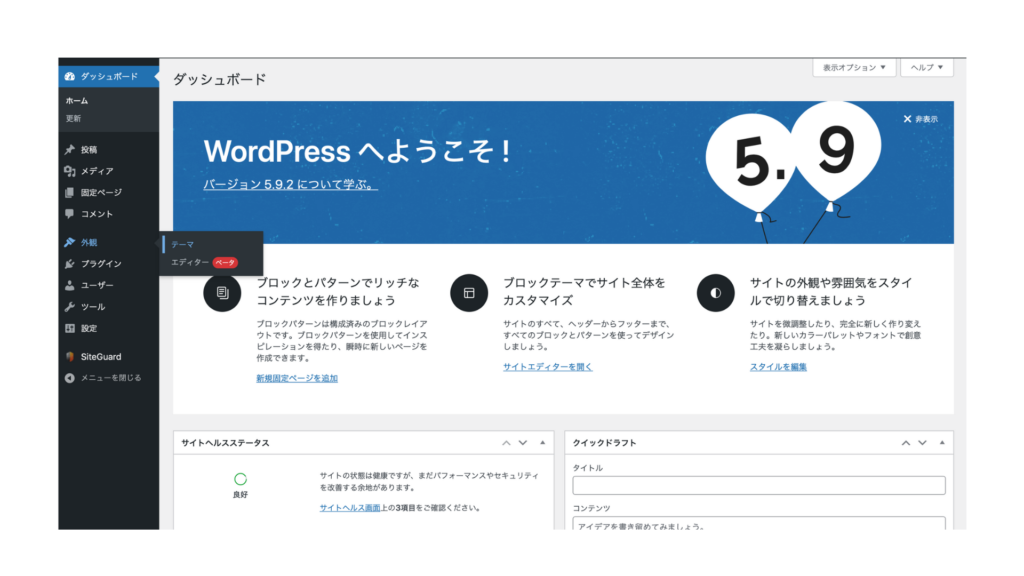Open the ユーザー menu item
Screen dimensions: 1024x576
[97, 285]
